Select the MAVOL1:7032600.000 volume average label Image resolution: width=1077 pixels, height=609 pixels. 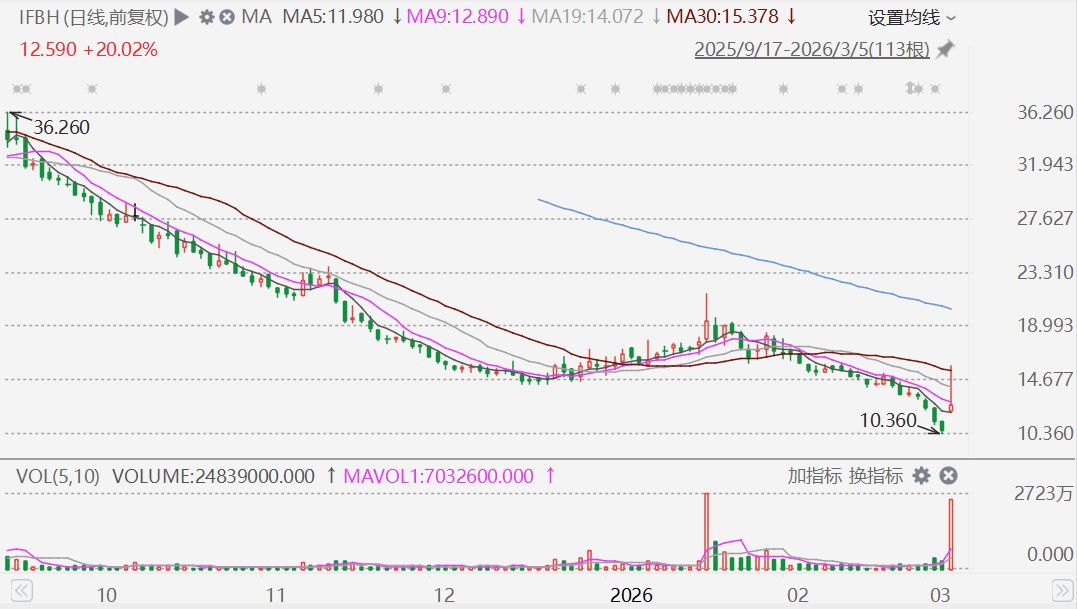click(438, 476)
